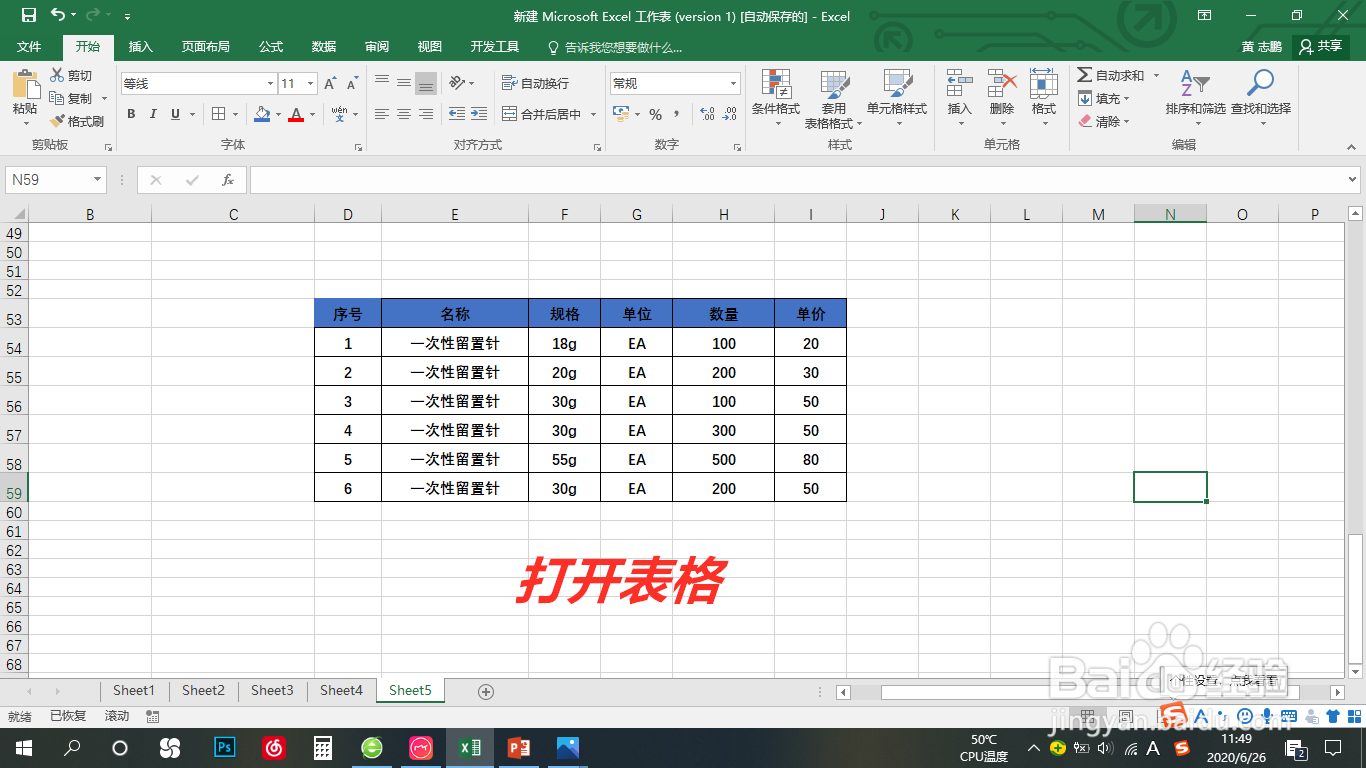Click the 格式刷 (Format Painter) icon
The image size is (1366, 768).
(x=78, y=121)
